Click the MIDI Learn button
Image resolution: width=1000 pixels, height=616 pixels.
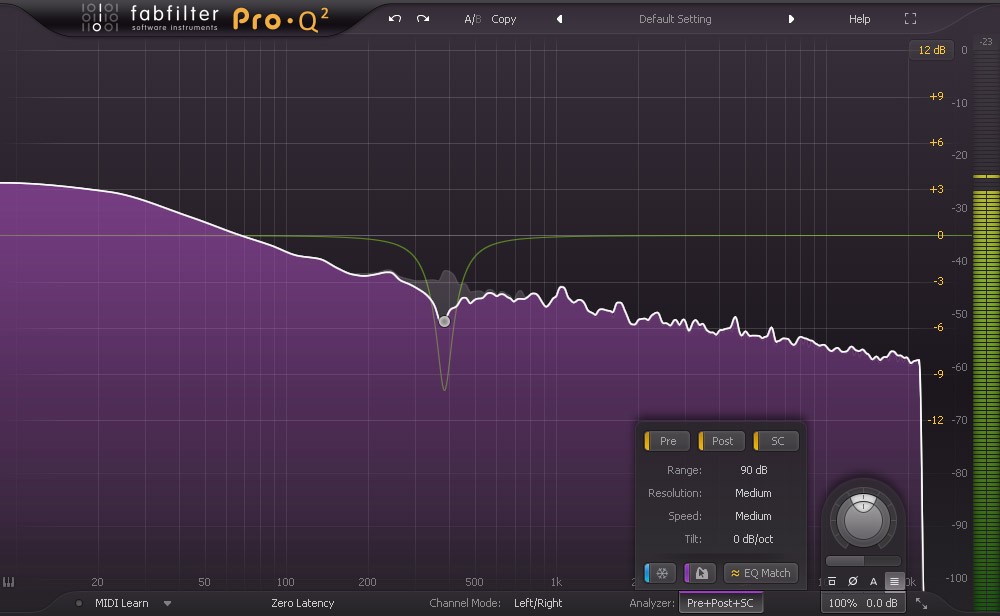(122, 603)
